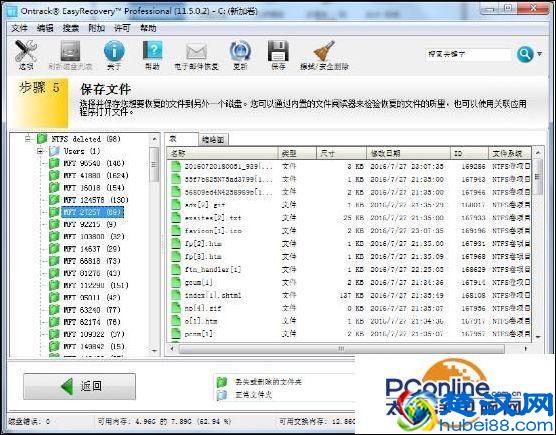Viewport: 556px width, 435px height.
Task: Sort by 文件系统 (file system) column header
Action: coord(510,153)
